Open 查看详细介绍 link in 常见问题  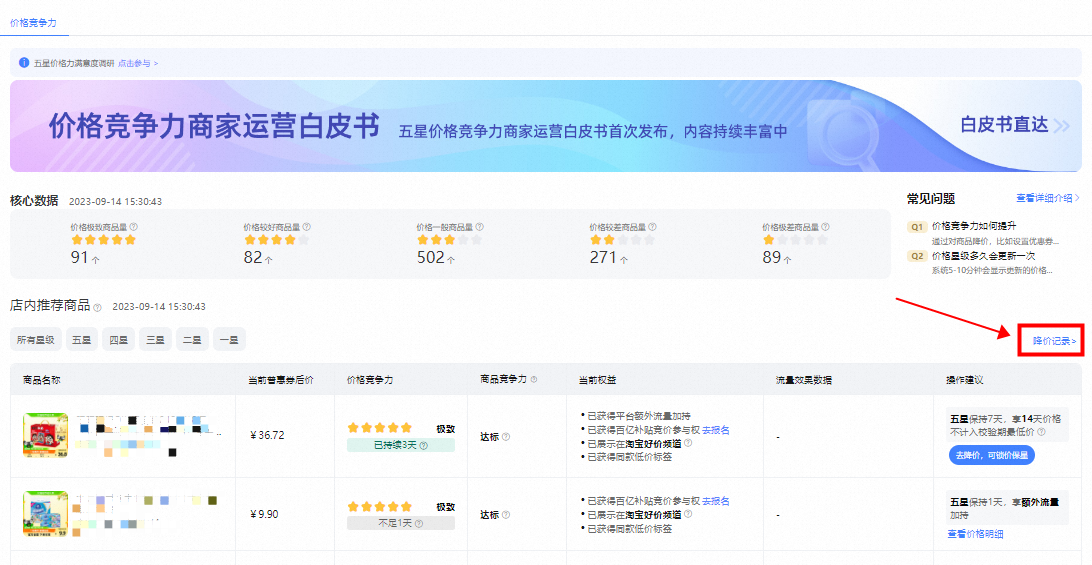click(x=1048, y=199)
